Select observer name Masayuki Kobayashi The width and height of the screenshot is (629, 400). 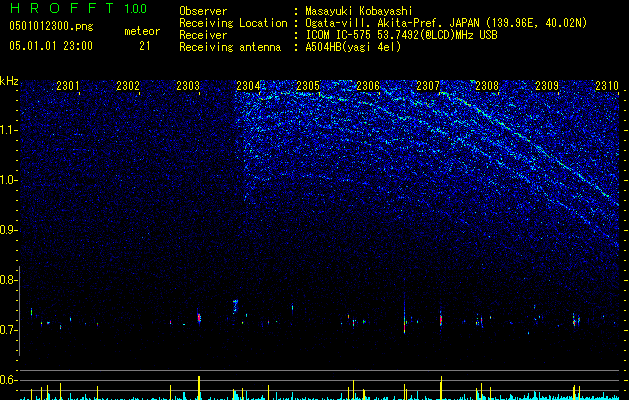click(x=359, y=11)
